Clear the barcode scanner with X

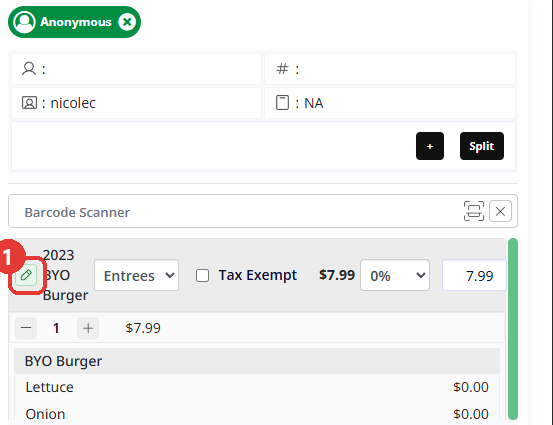[x=500, y=211]
